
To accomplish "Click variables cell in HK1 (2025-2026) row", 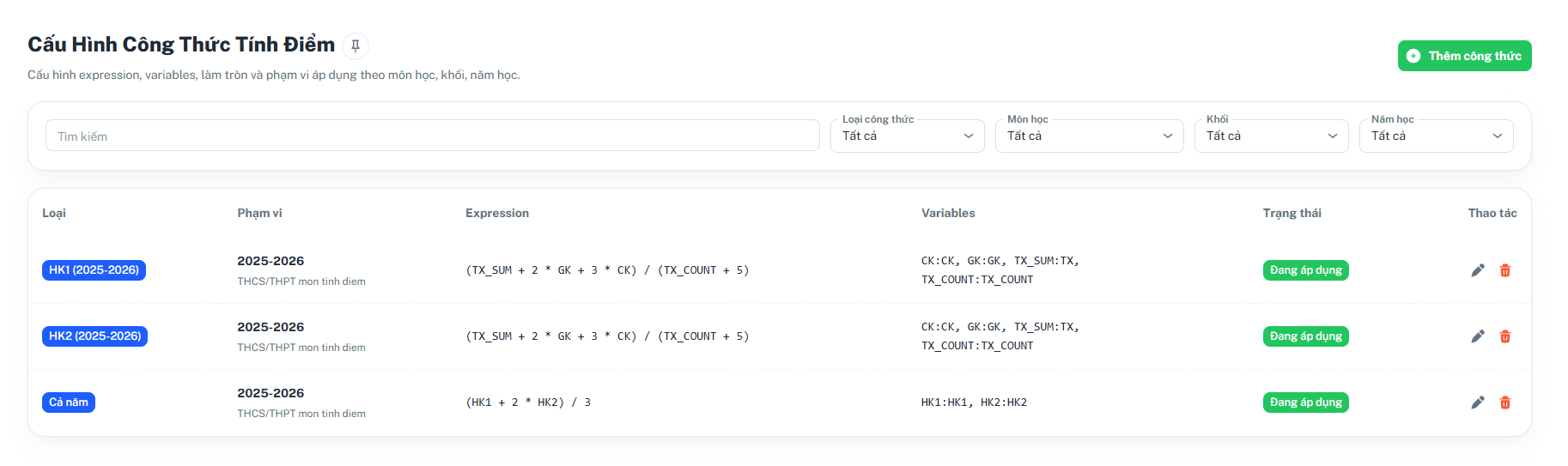I will (1000, 270).
